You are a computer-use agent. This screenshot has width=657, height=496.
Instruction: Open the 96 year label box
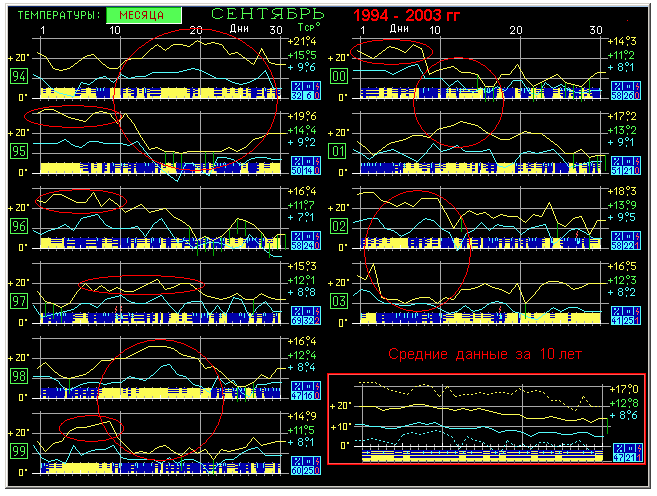[19, 226]
